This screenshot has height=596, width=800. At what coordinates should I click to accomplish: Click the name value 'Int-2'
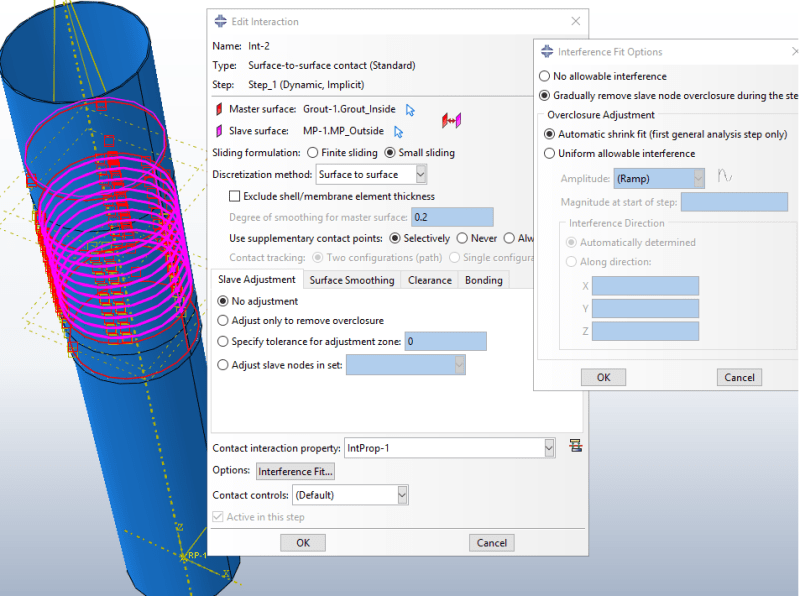[259, 46]
